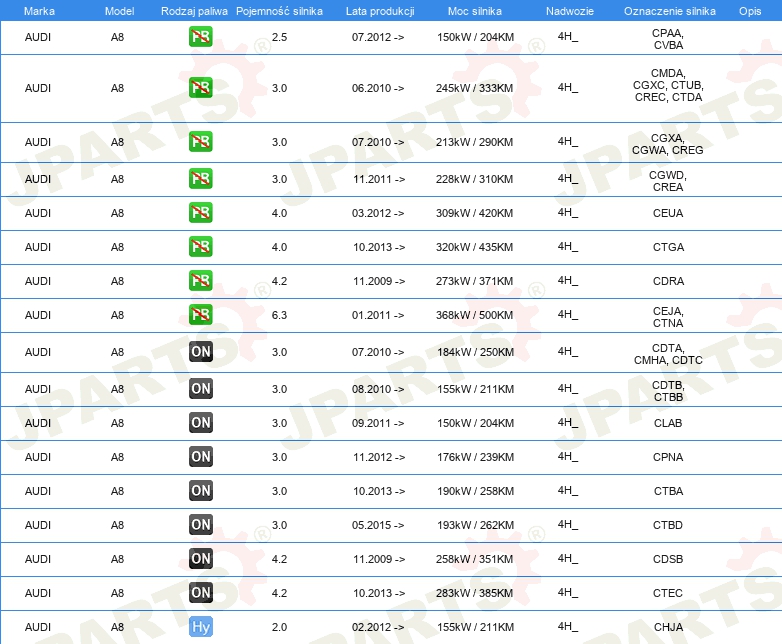Click the green PB icon for engine CEUA
The height and width of the screenshot is (644, 782).
click(x=201, y=213)
